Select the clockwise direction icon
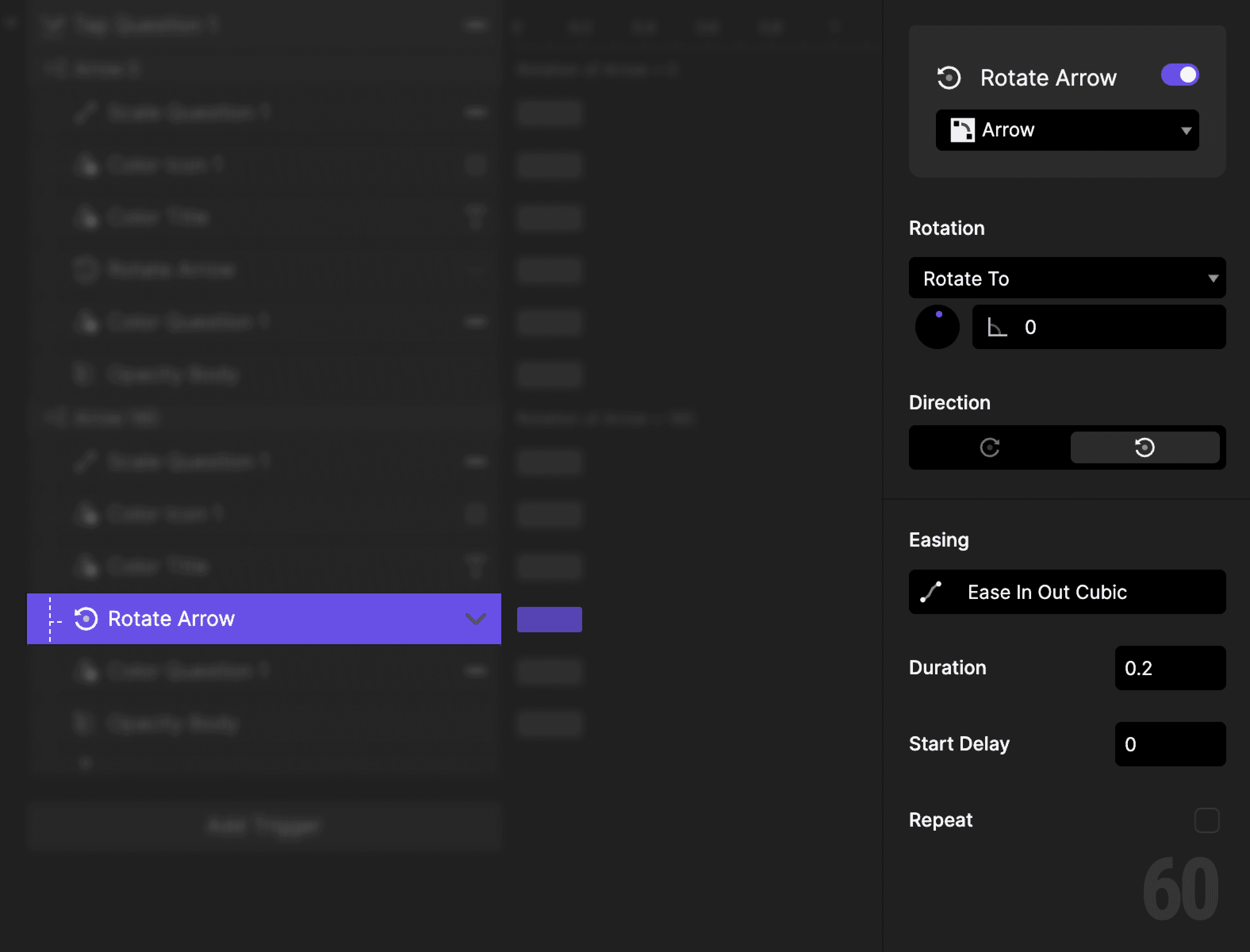 [989, 447]
